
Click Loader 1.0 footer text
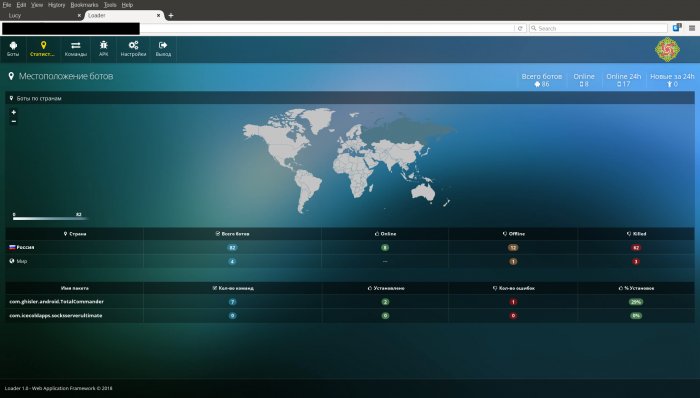(58, 388)
